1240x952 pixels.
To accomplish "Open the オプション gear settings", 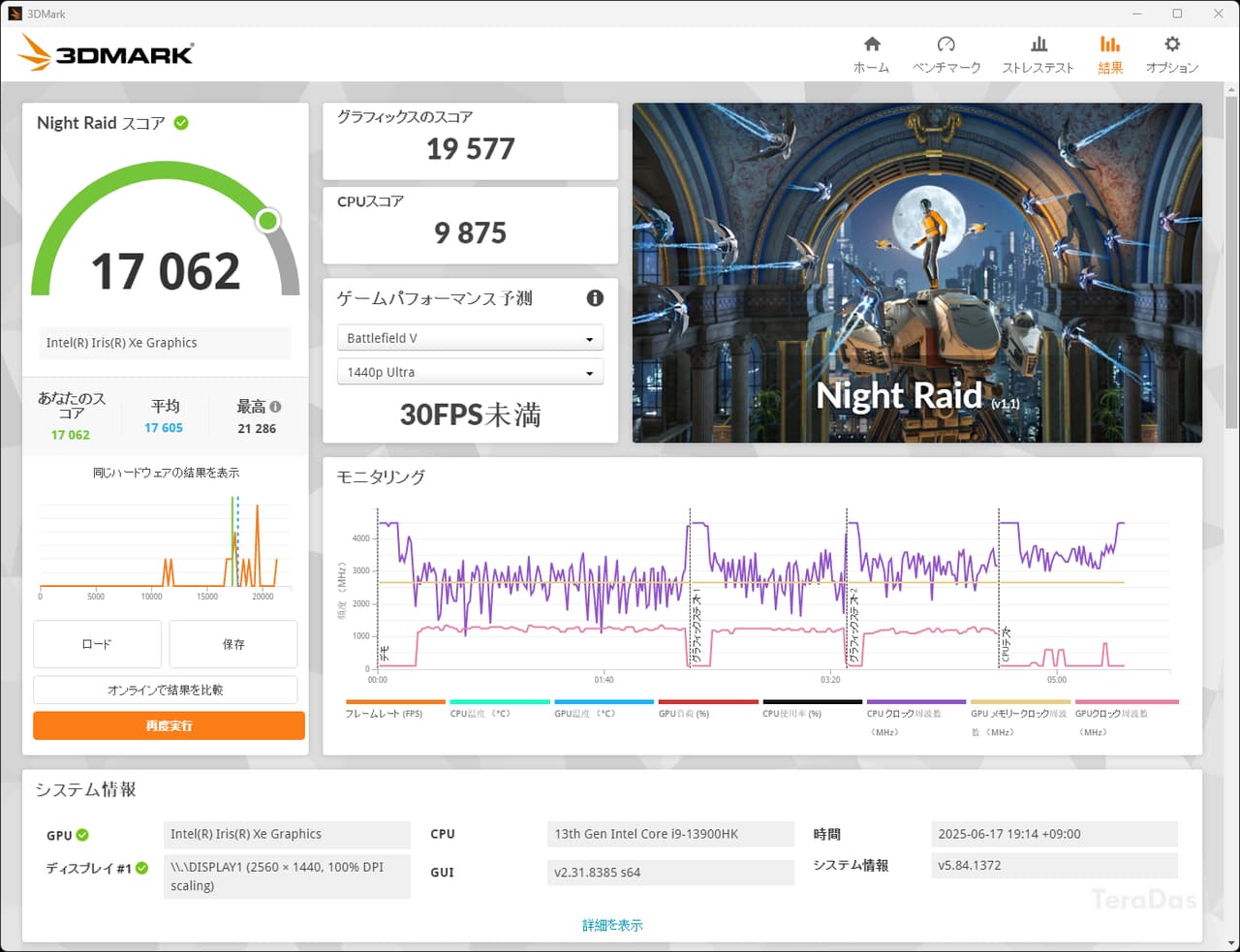I will pyautogui.click(x=1172, y=55).
